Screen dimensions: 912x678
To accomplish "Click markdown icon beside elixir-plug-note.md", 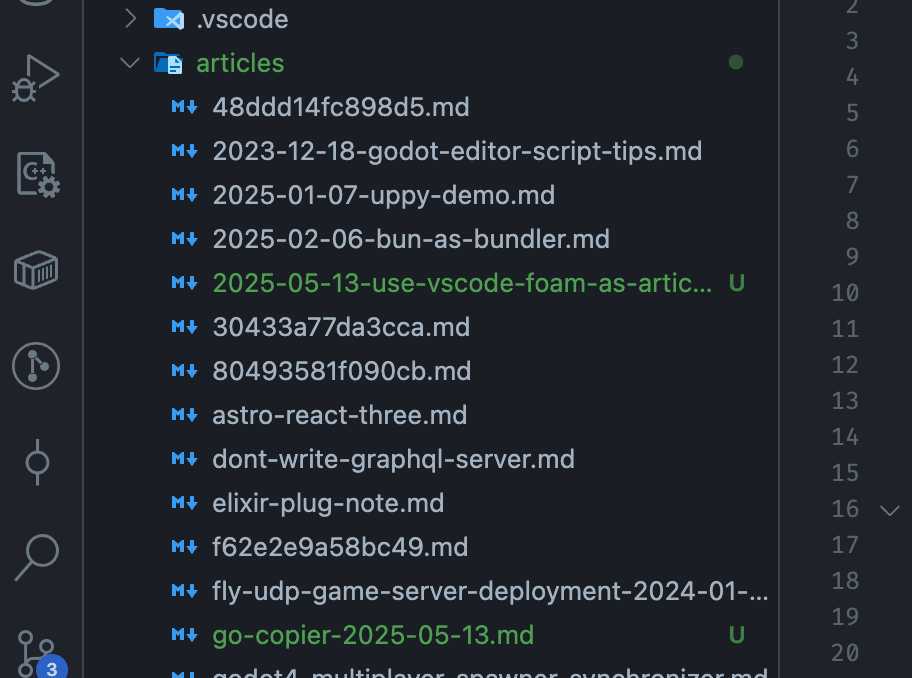I will pyautogui.click(x=184, y=503).
